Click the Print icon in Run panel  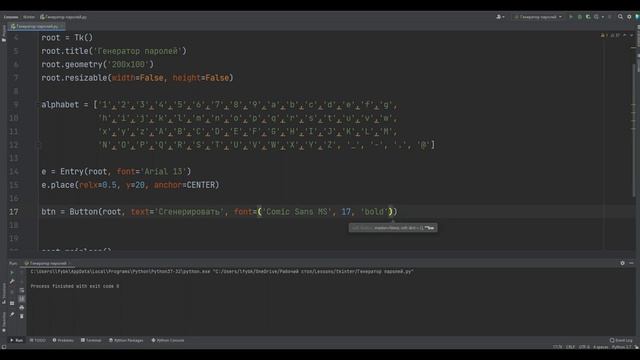pos(22,307)
